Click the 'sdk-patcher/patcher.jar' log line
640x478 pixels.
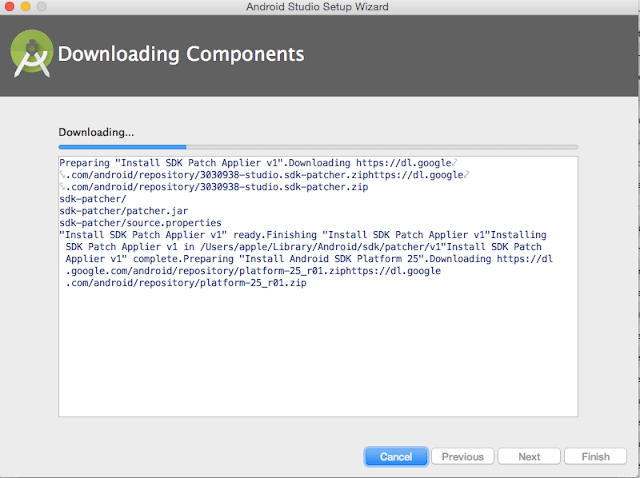(x=124, y=211)
